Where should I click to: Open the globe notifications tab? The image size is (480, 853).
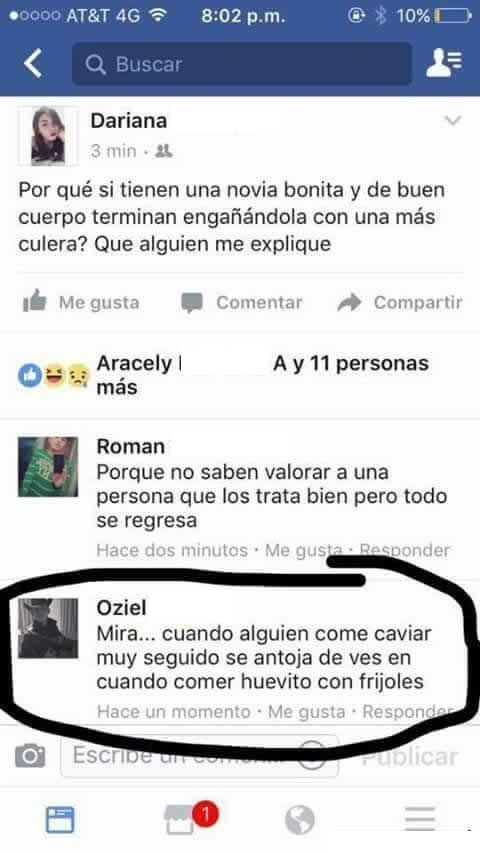(300, 820)
